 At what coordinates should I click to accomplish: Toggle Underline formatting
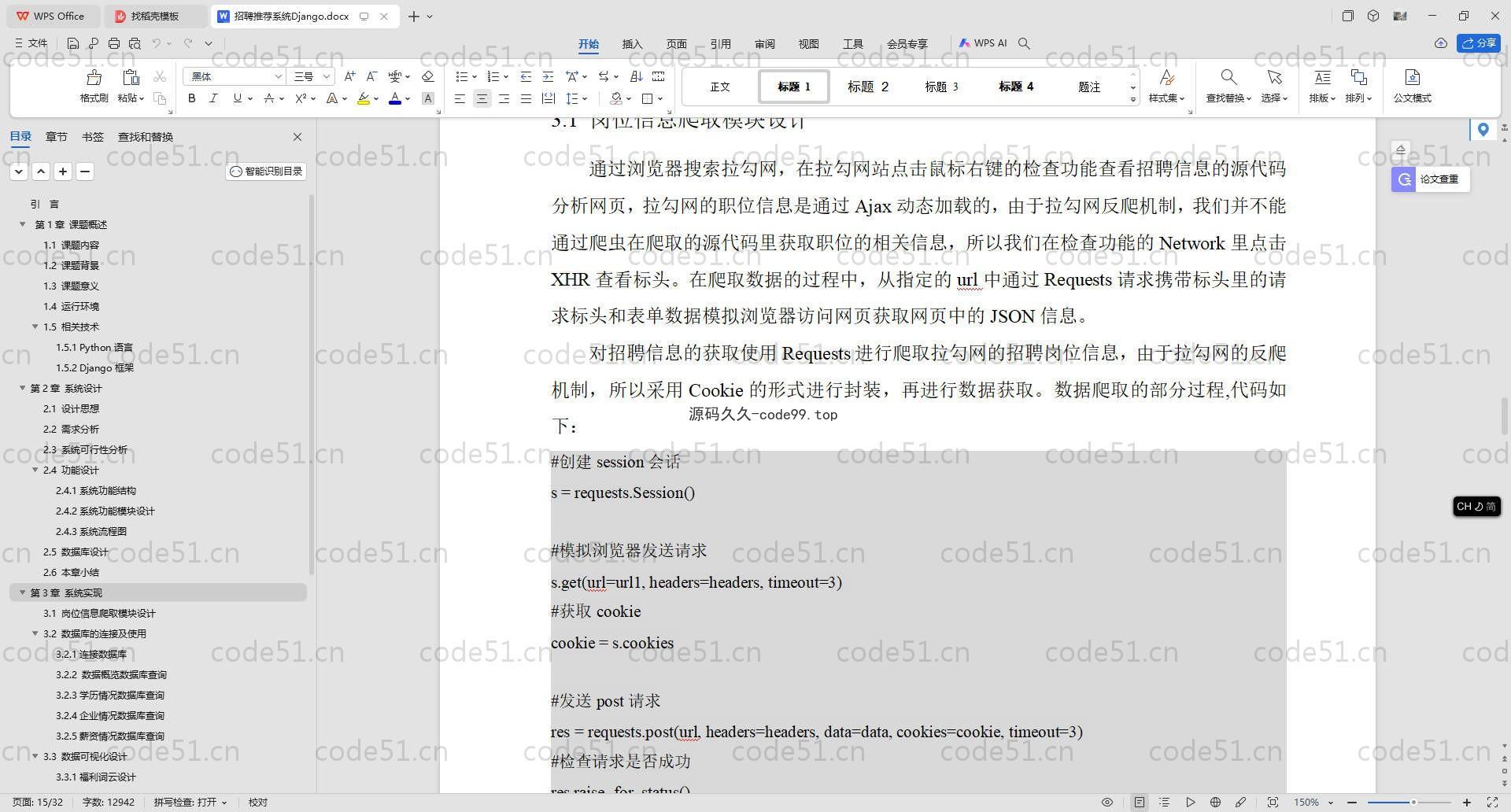[237, 98]
